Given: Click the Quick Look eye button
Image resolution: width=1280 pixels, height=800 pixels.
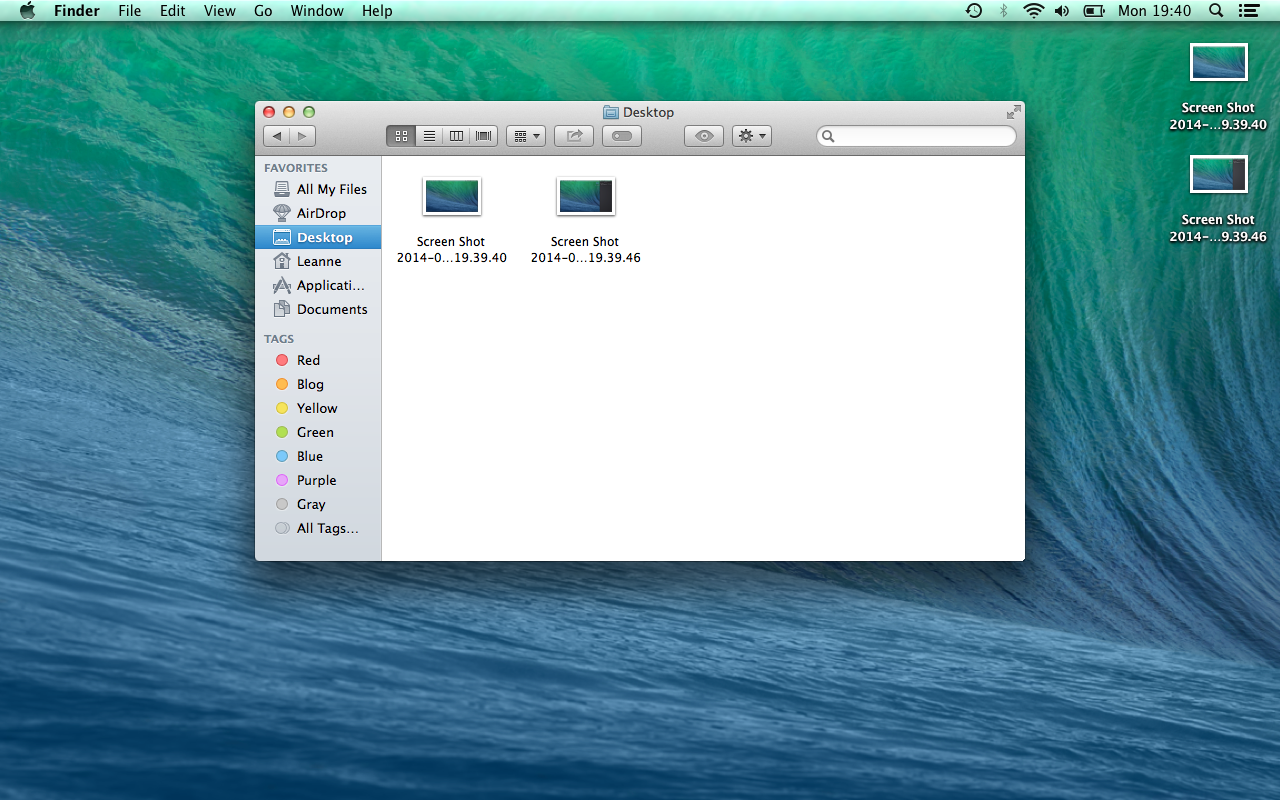Looking at the screenshot, I should 704,136.
